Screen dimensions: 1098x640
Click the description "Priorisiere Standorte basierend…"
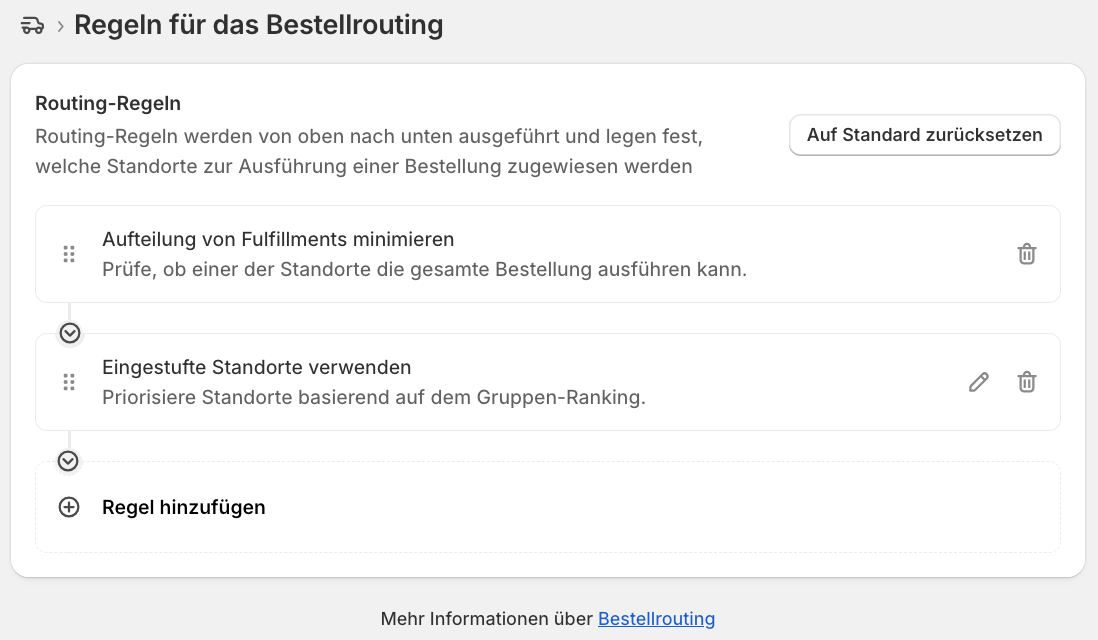(374, 397)
